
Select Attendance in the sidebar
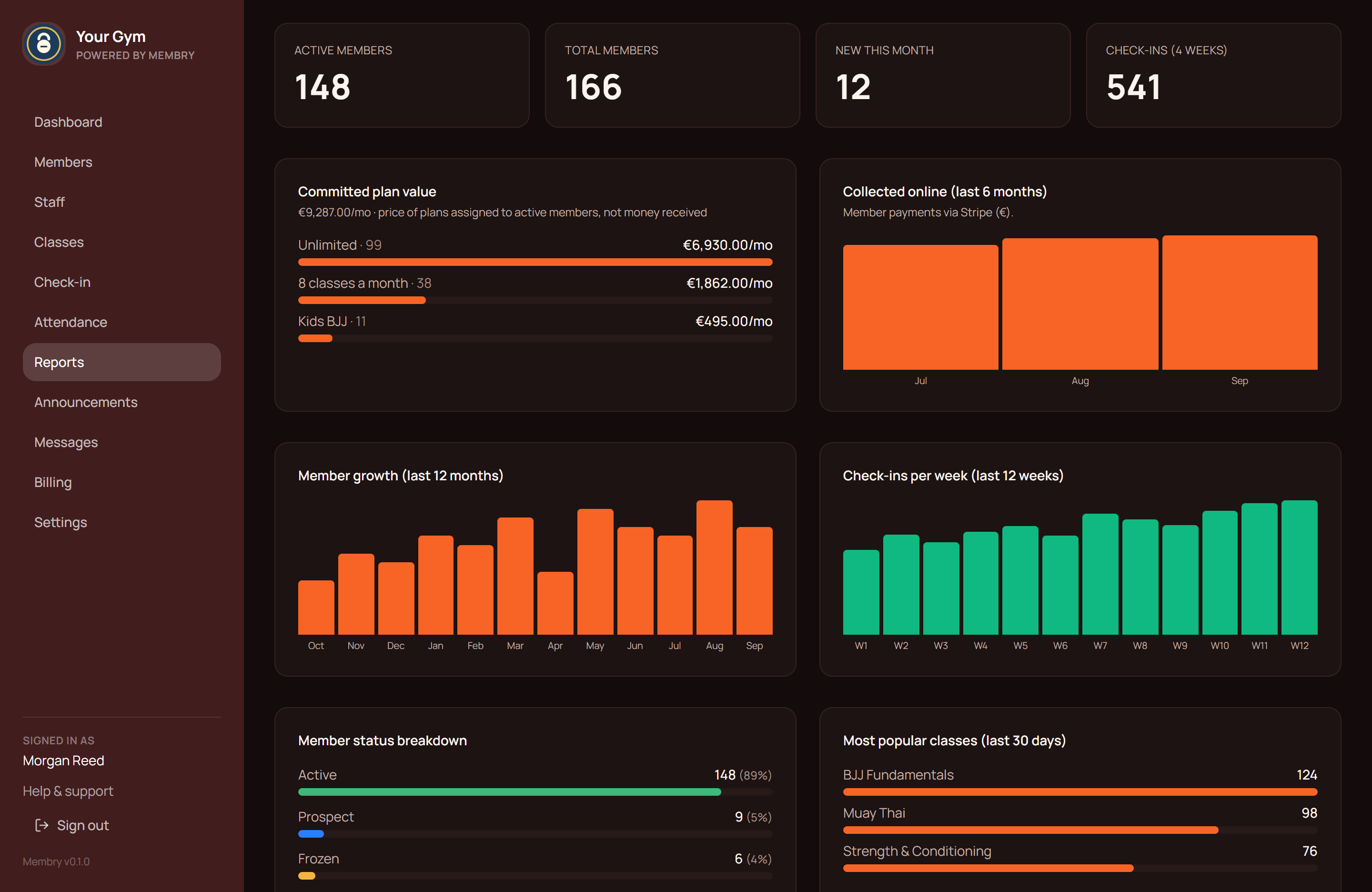[121, 322]
